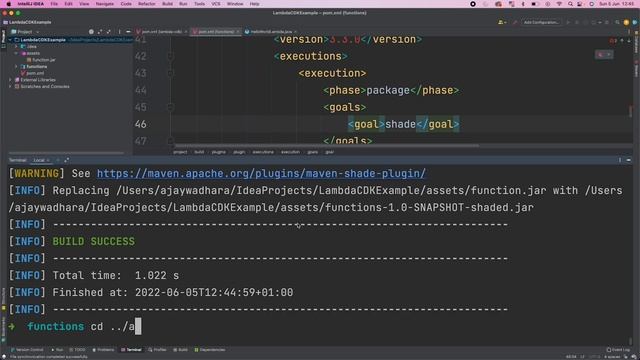The height and width of the screenshot is (360, 640).
Task: Open the Version Control tool window
Action: (27, 350)
